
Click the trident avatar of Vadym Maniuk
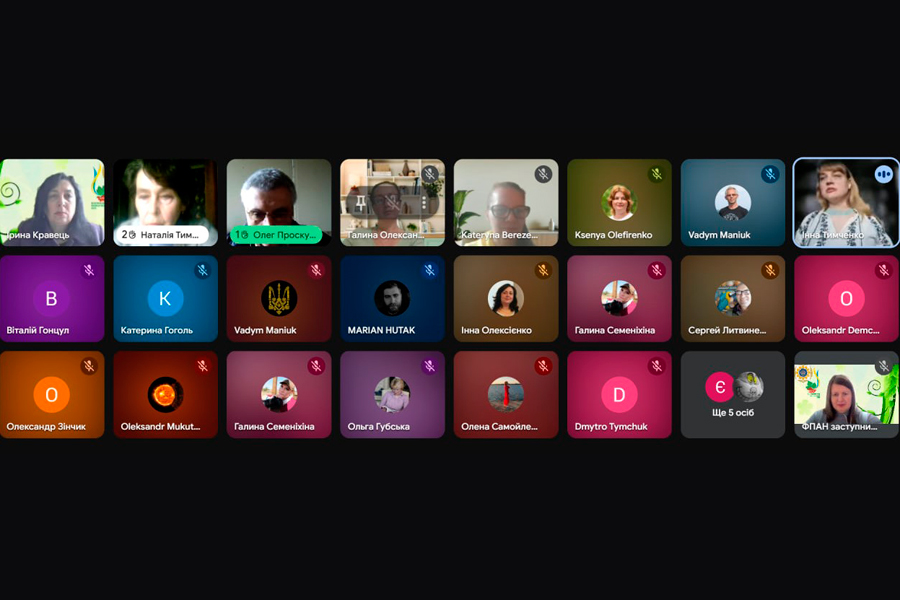point(279,299)
